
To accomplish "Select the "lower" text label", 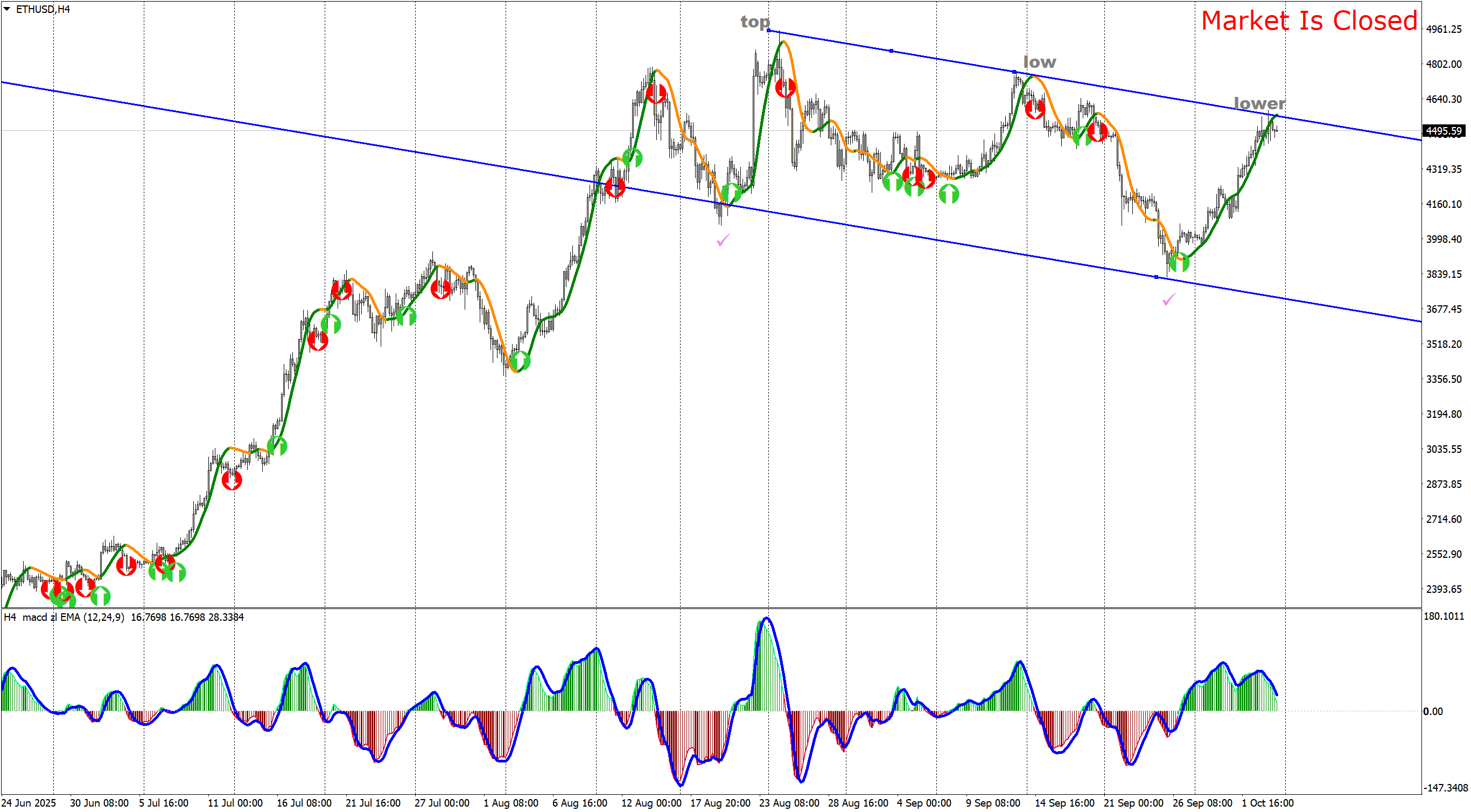I will pyautogui.click(x=1259, y=103).
